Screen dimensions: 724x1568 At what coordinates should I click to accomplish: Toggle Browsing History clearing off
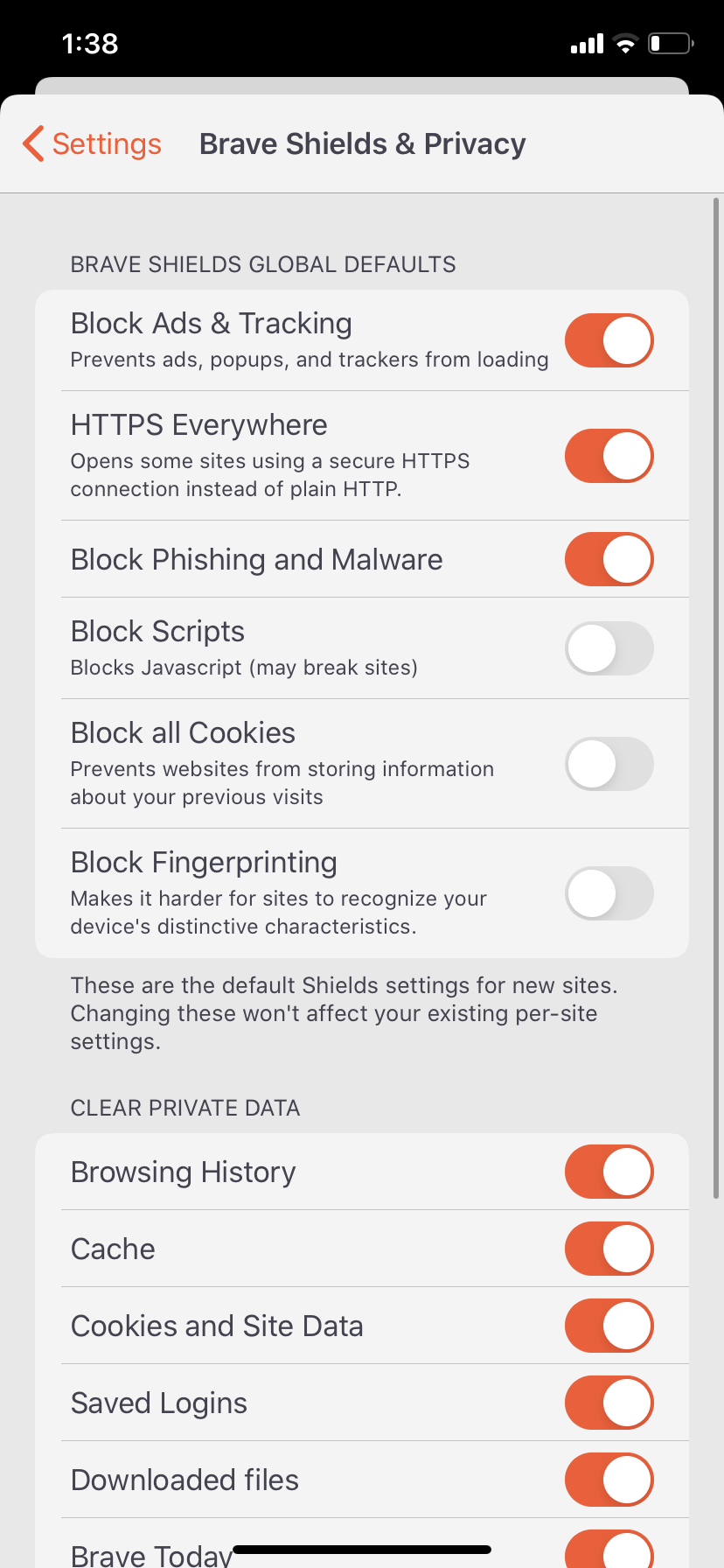pos(609,1172)
